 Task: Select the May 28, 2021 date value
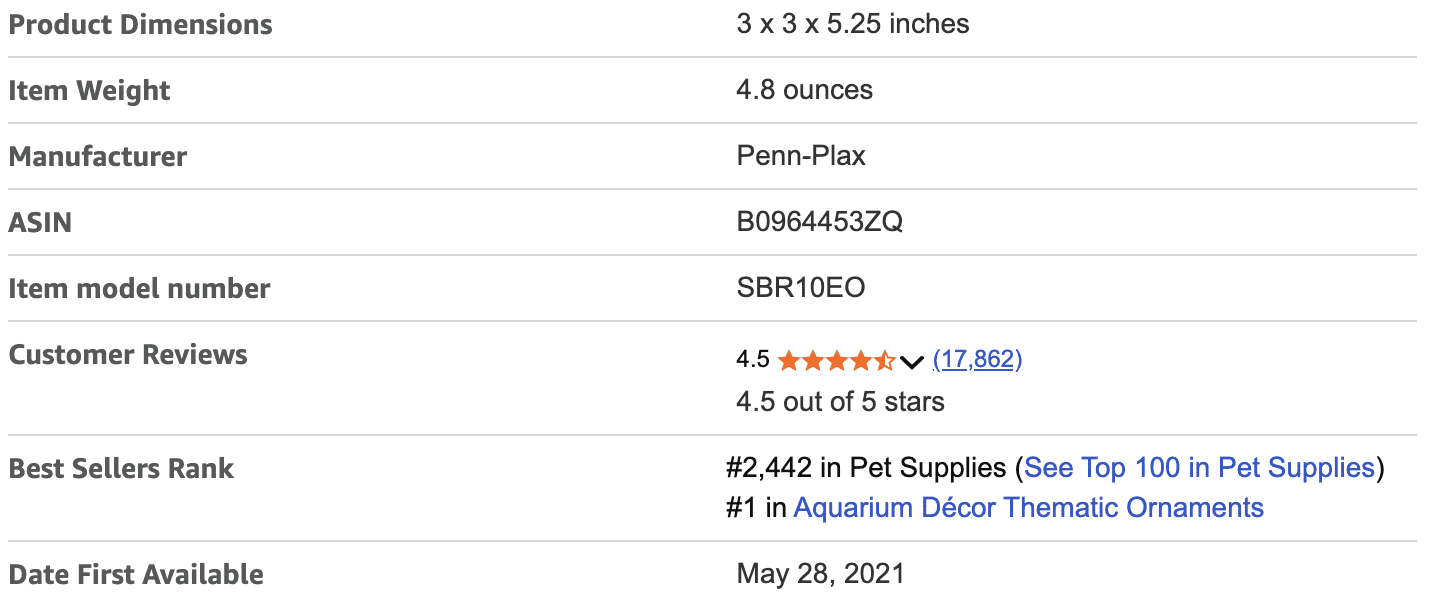tap(820, 574)
